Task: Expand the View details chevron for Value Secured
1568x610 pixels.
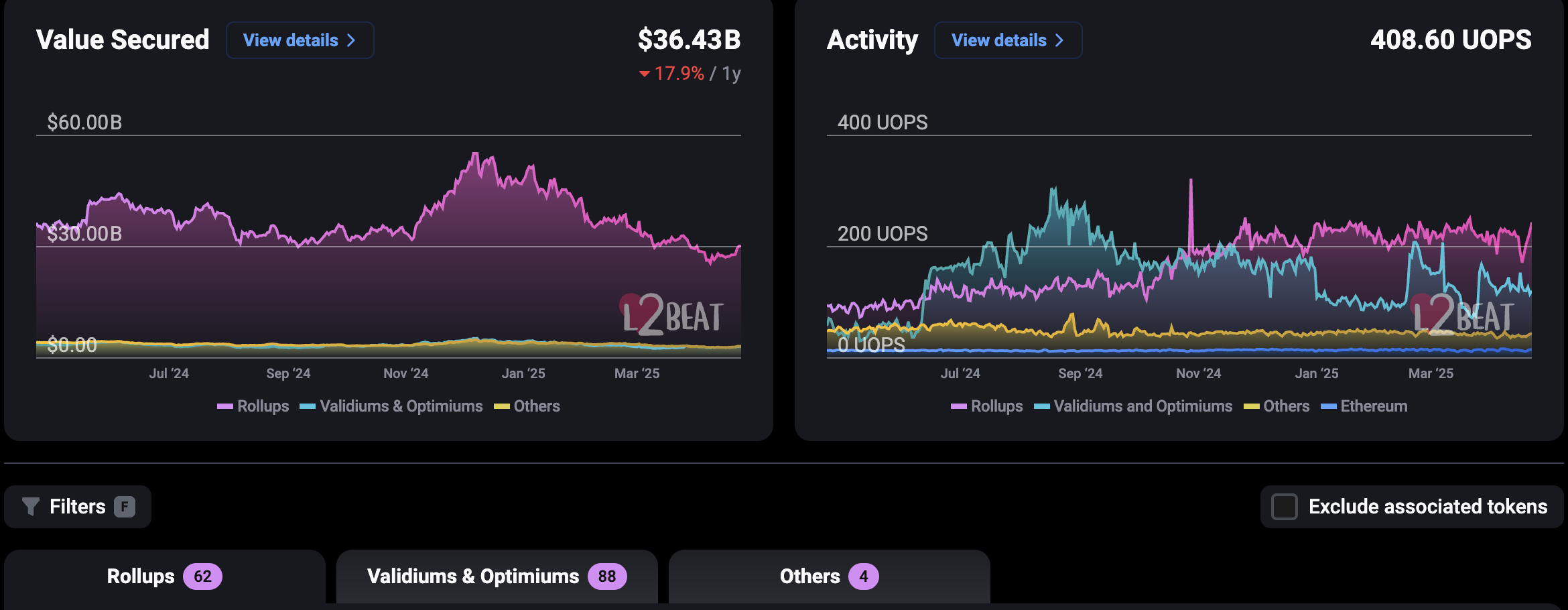Action: [x=351, y=40]
